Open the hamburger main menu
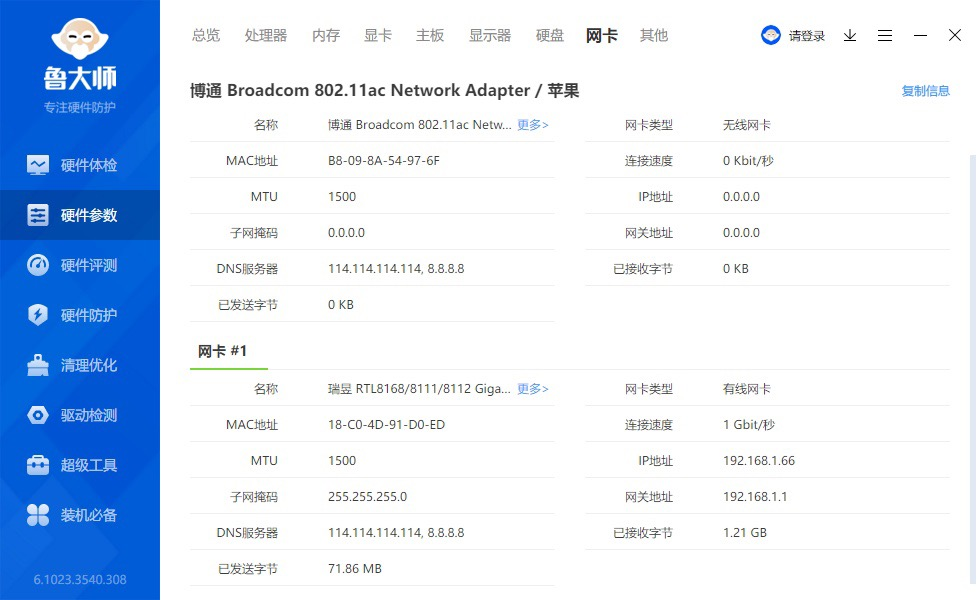The width and height of the screenshot is (980, 600). pos(884,36)
